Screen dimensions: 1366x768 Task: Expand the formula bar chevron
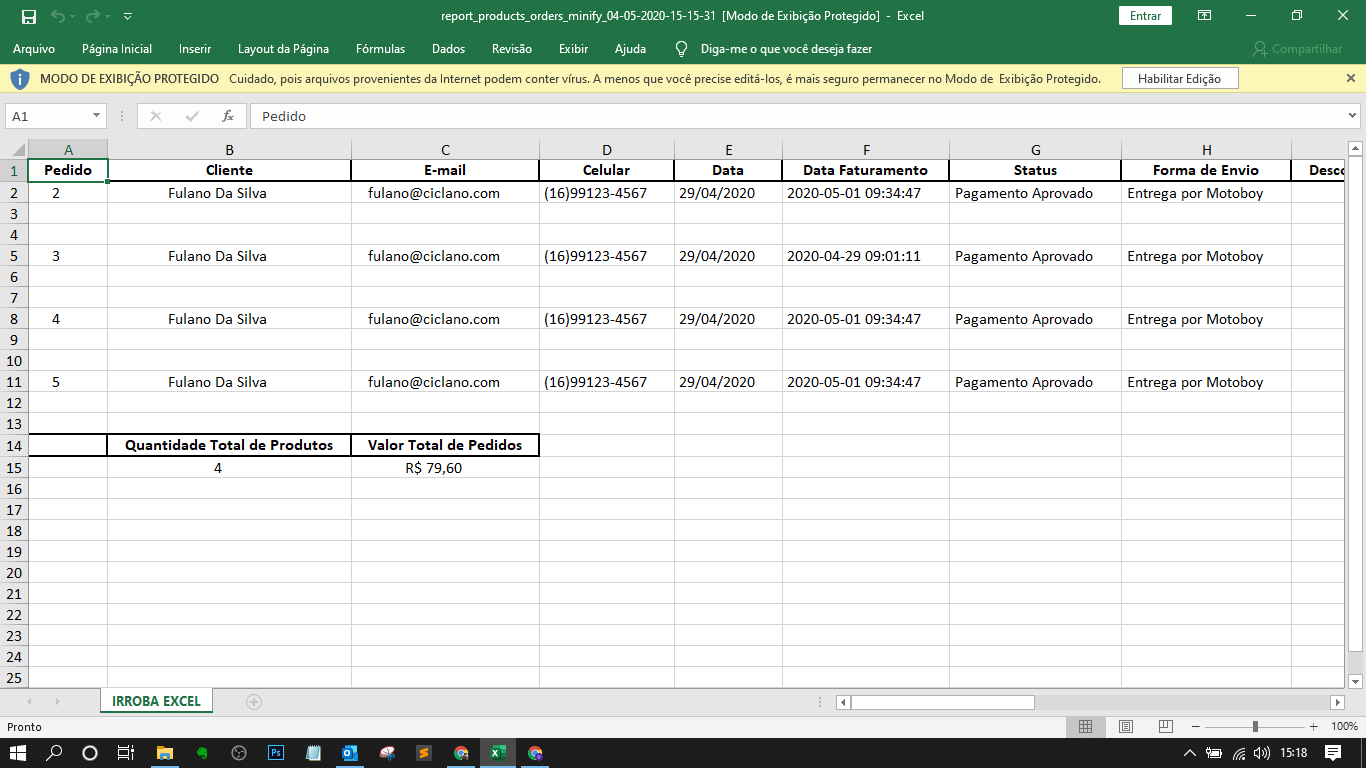pos(1353,116)
